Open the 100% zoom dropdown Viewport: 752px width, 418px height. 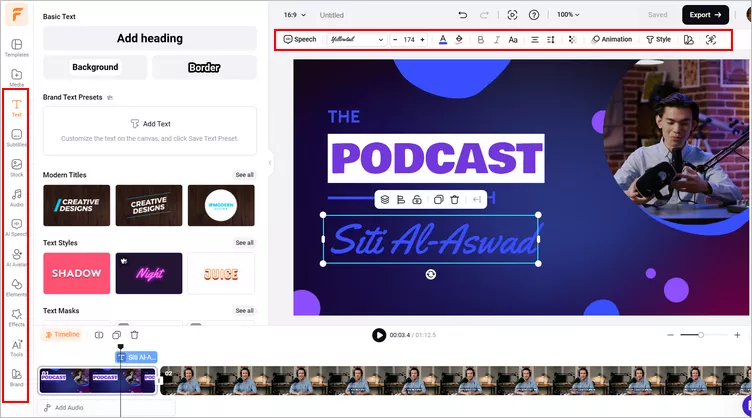568,15
